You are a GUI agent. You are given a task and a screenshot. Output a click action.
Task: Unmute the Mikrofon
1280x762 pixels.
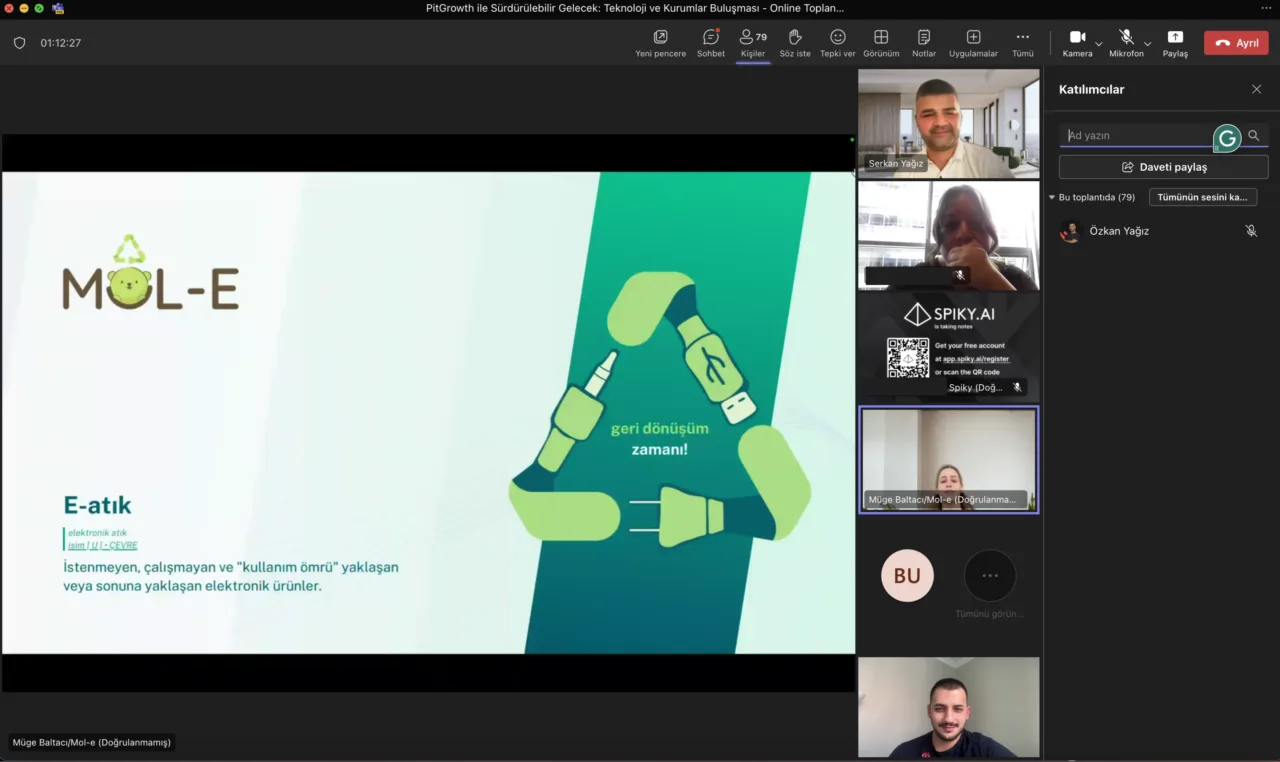tap(1126, 43)
